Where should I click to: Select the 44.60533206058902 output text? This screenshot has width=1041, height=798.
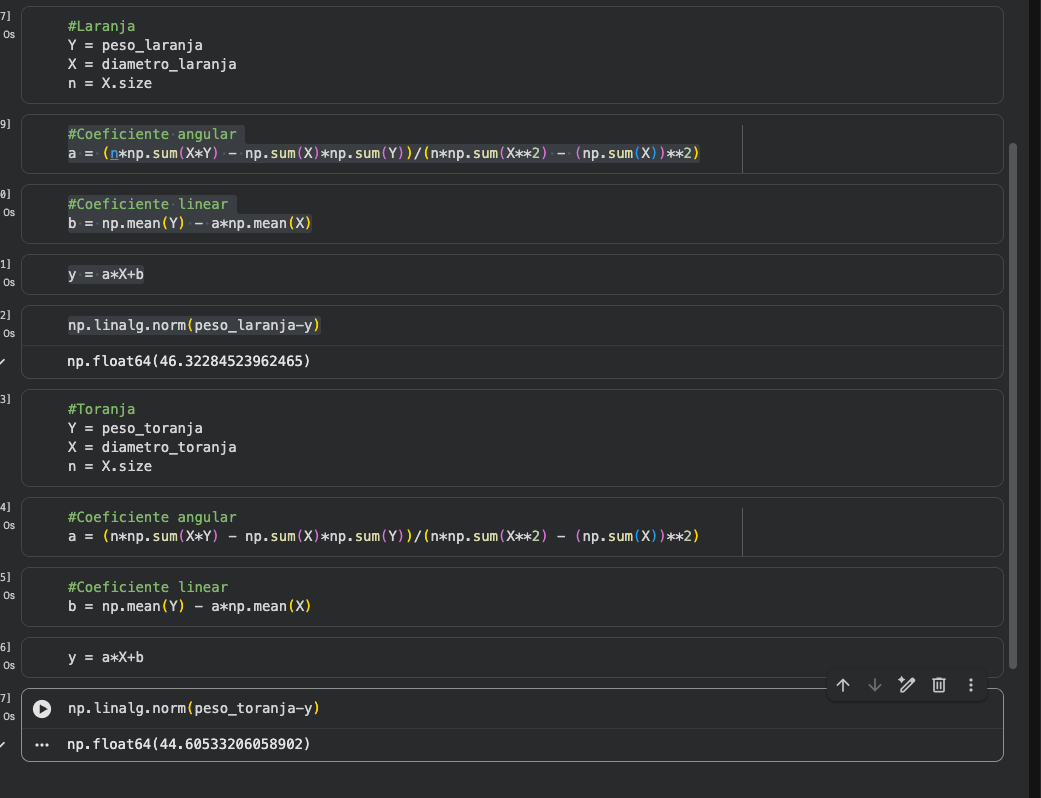189,745
